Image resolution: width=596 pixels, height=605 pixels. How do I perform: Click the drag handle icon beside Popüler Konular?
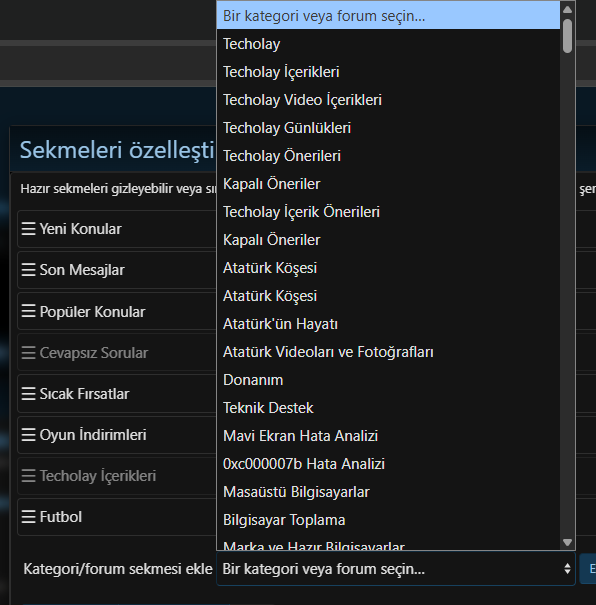coord(29,311)
